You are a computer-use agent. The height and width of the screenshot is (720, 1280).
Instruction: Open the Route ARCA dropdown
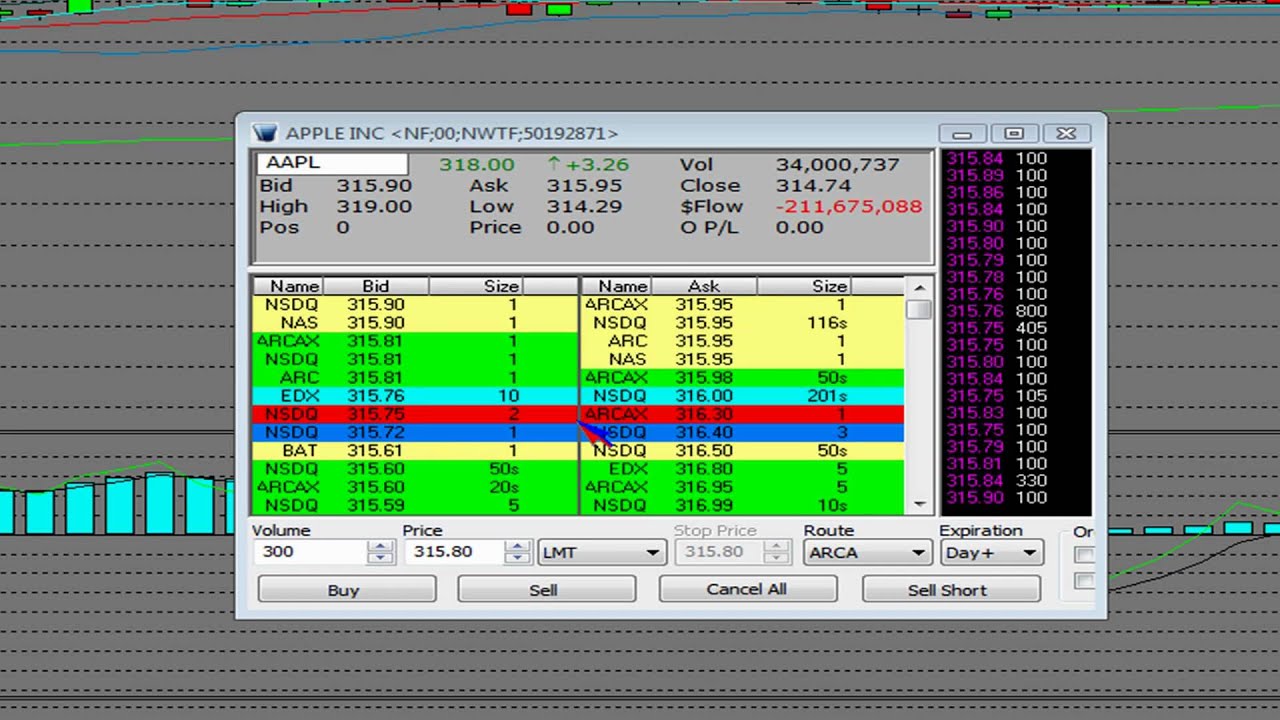point(866,552)
